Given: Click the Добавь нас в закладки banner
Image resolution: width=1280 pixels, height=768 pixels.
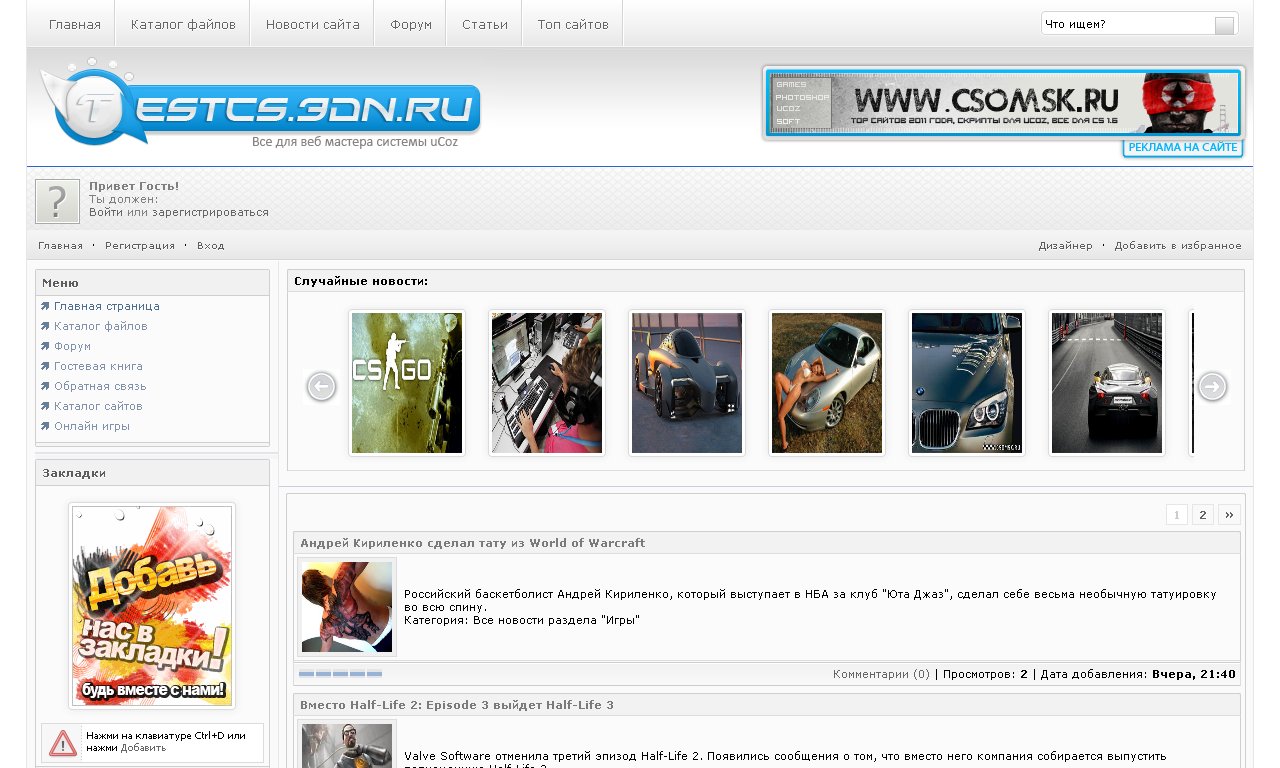Looking at the screenshot, I should [152, 605].
